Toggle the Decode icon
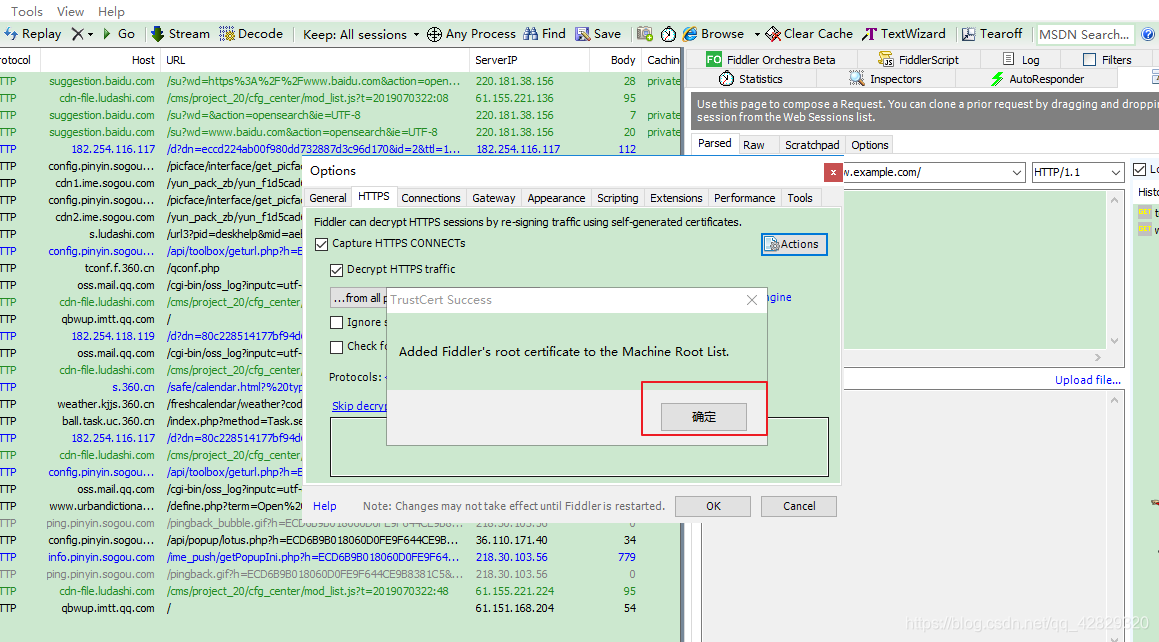Viewport: 1159px width, 642px height. [x=227, y=34]
